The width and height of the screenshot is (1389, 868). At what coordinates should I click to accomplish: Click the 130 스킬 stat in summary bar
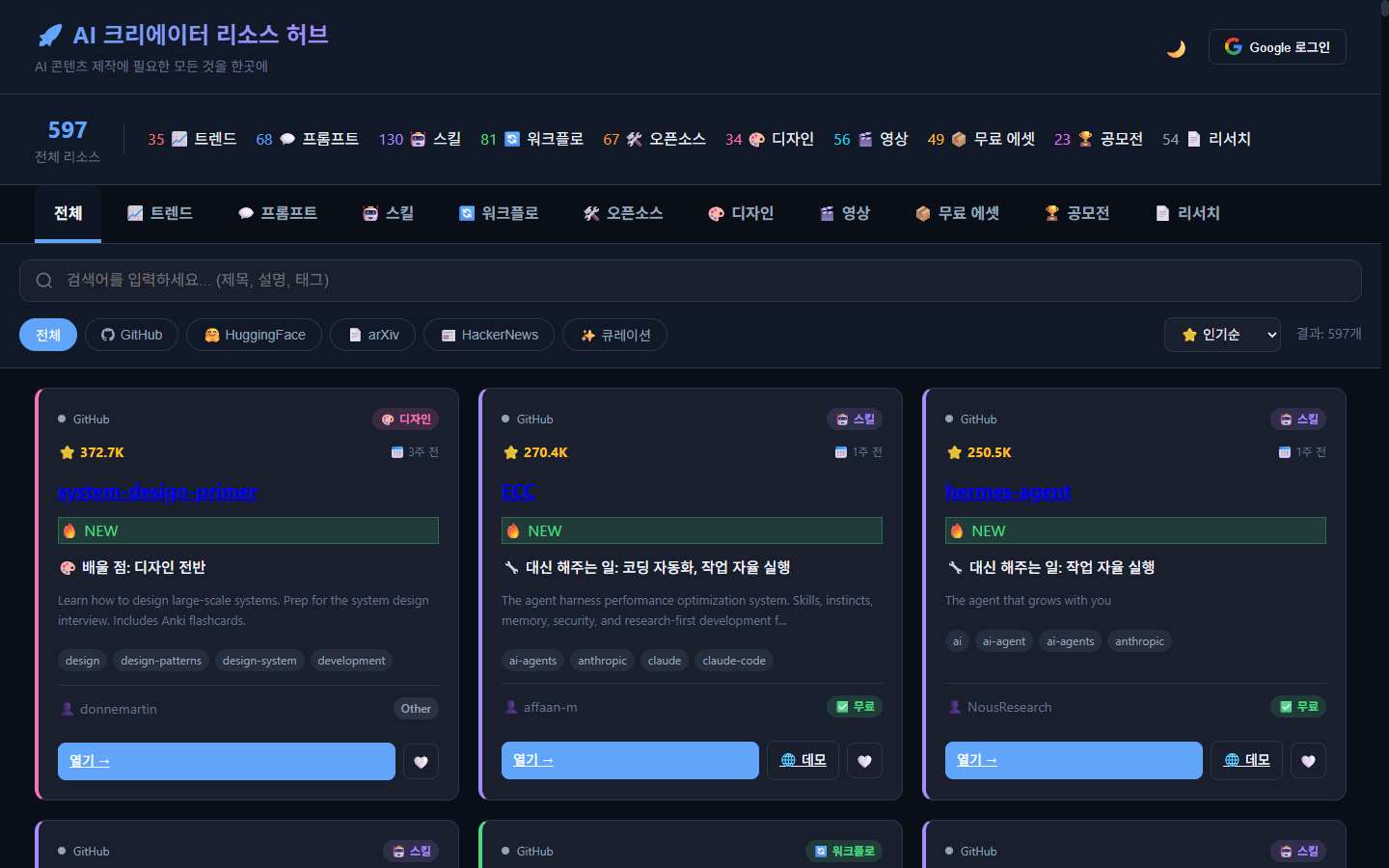coord(420,139)
